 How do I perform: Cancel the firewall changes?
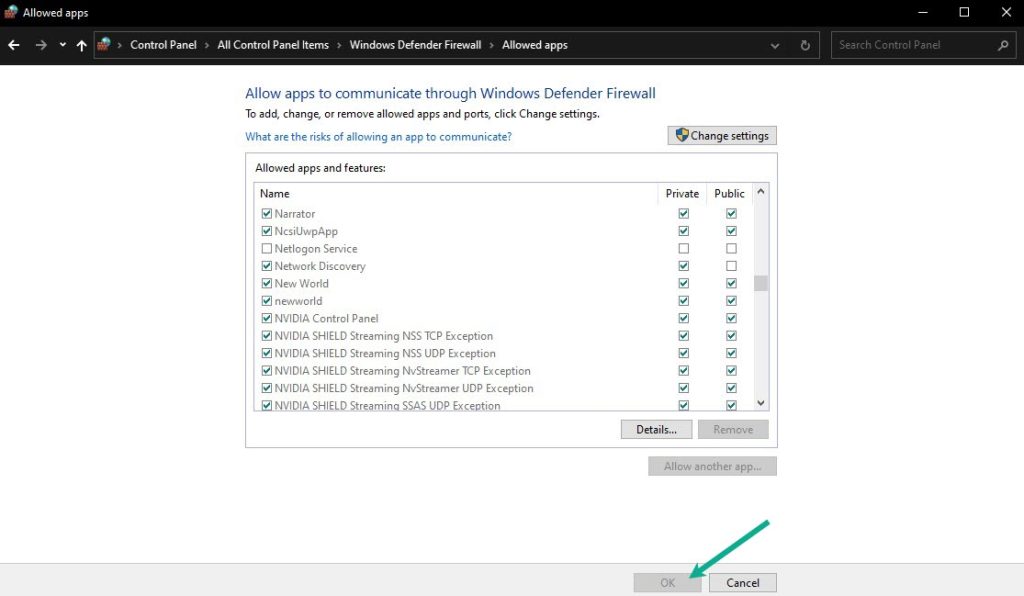pyautogui.click(x=743, y=582)
